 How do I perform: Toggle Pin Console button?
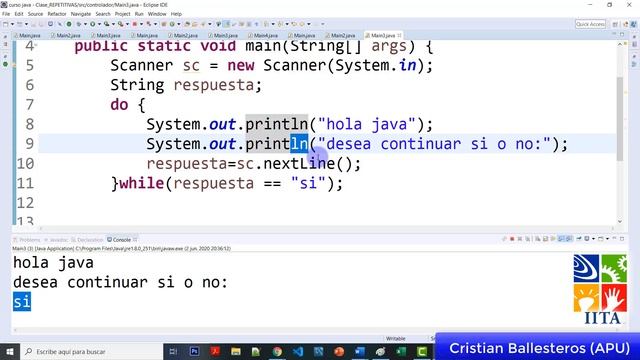[578, 239]
